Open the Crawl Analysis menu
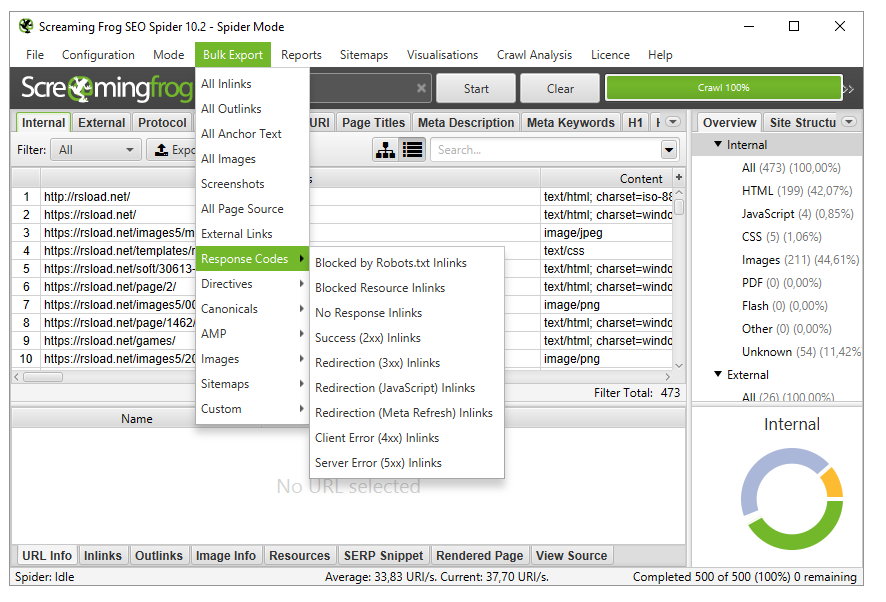The width and height of the screenshot is (886, 602). click(x=535, y=55)
